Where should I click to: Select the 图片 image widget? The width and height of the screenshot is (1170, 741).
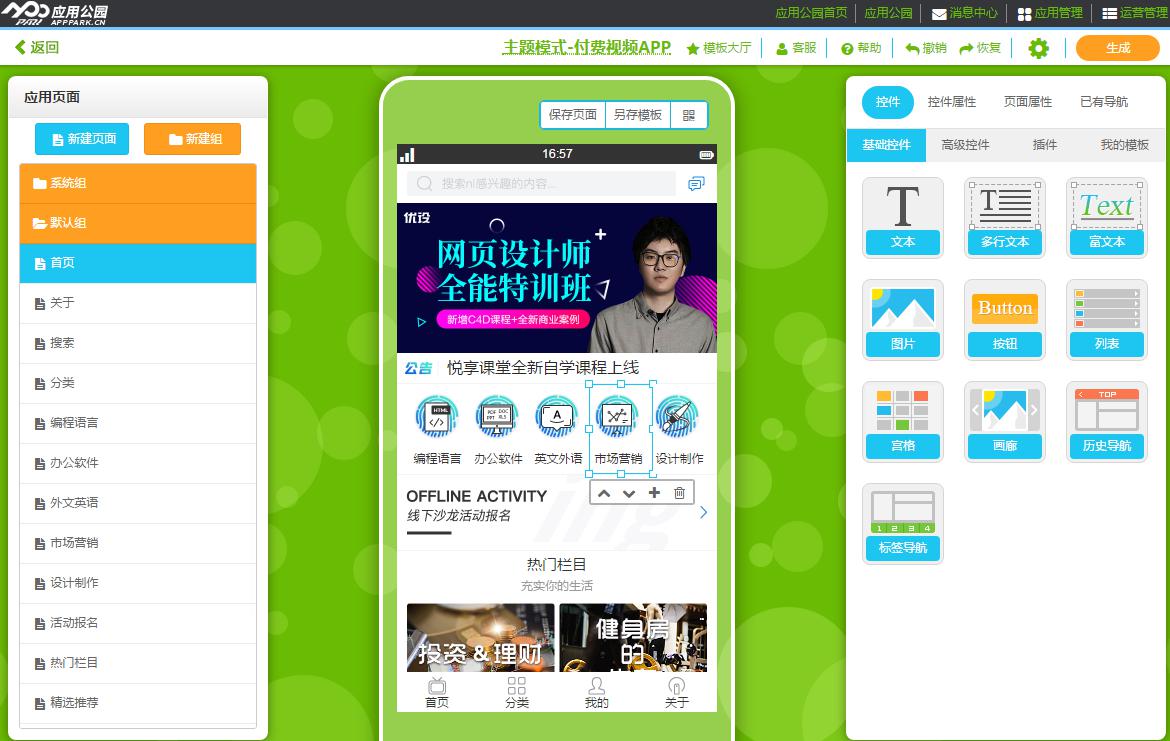(x=902, y=320)
